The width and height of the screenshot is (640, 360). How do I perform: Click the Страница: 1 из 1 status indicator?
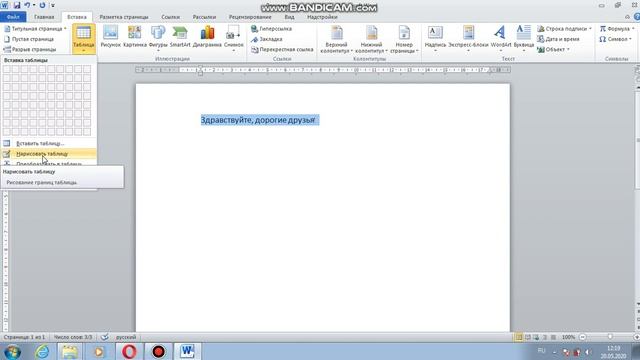24,337
